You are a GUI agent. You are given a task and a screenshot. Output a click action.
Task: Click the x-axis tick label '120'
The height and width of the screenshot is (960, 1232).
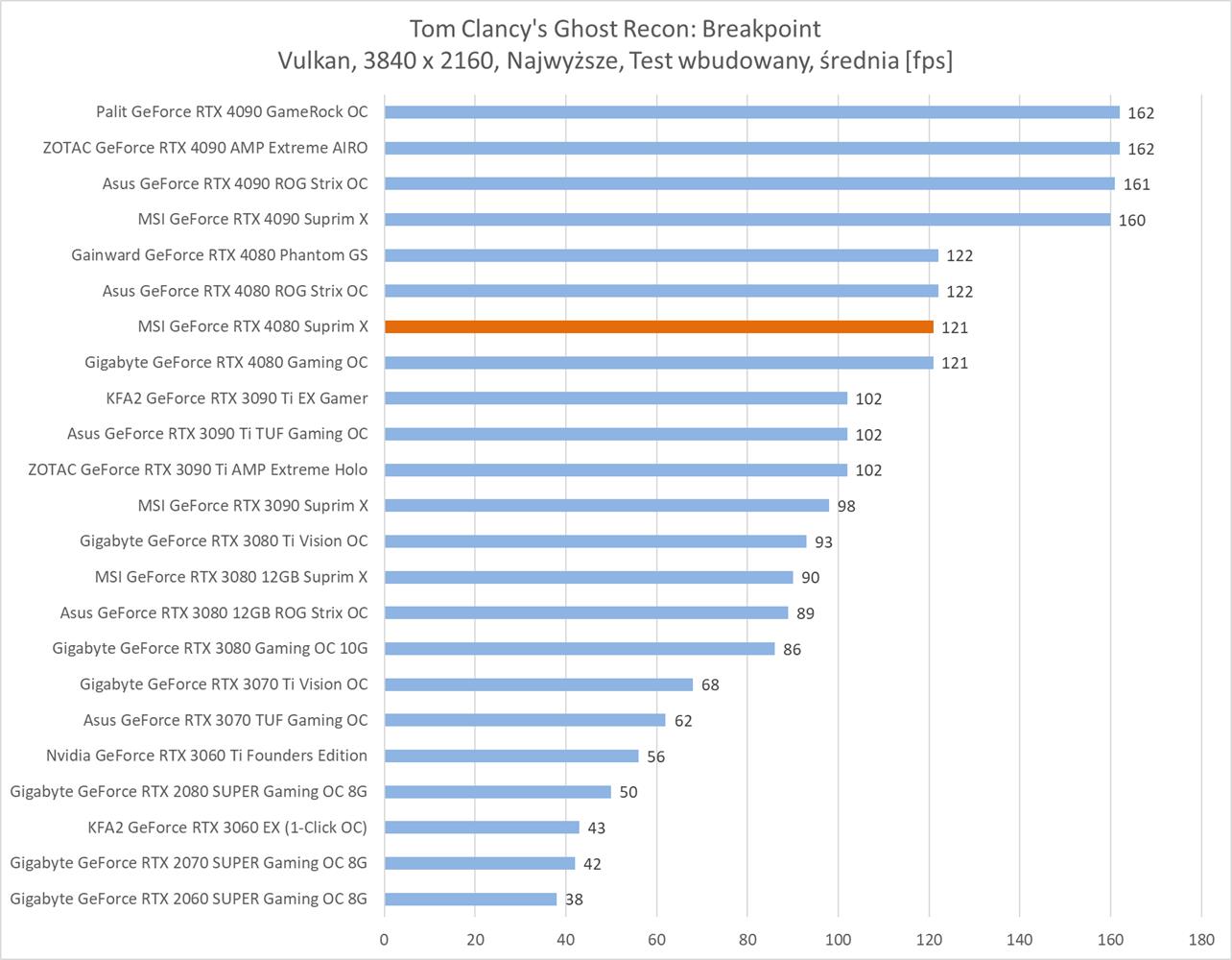tap(929, 940)
